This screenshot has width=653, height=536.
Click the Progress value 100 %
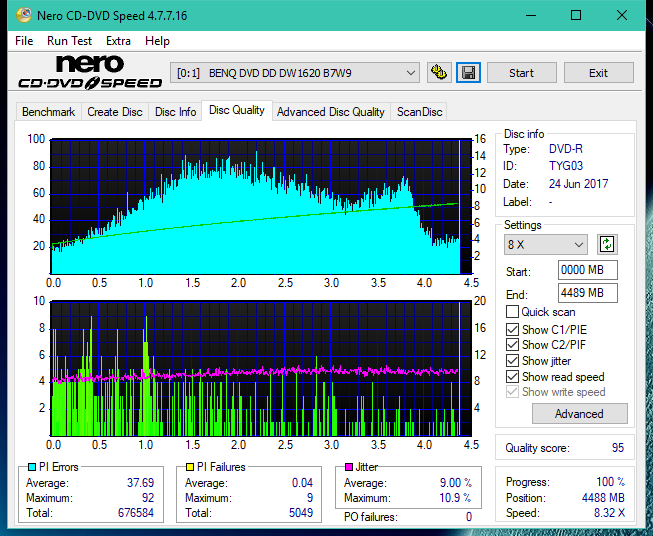[x=610, y=482]
